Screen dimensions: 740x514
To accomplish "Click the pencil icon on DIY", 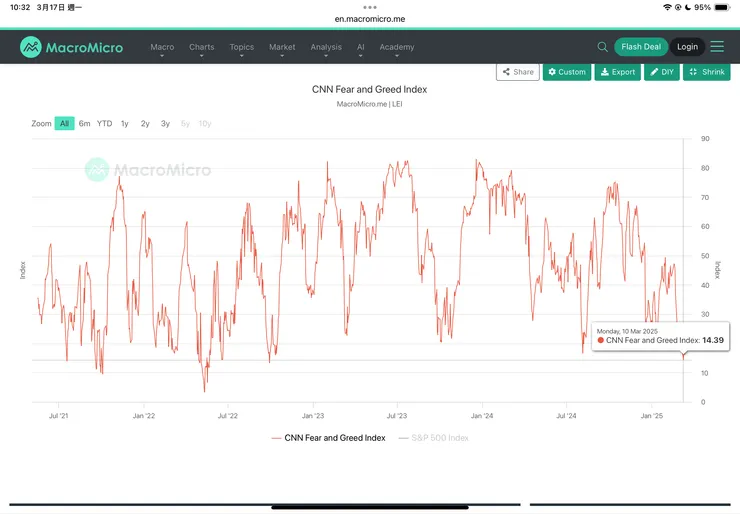I will tap(654, 72).
